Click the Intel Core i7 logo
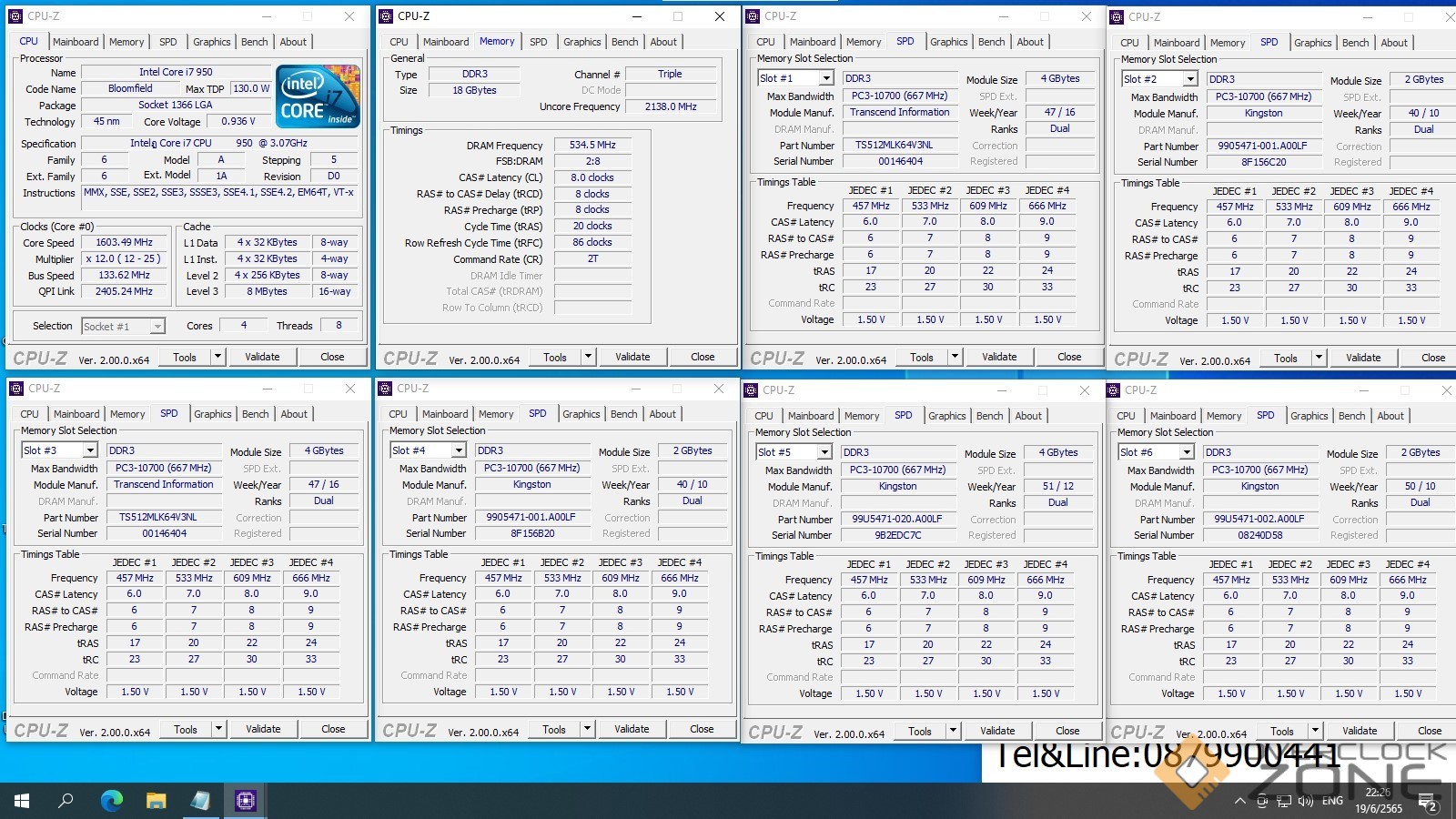 click(318, 96)
